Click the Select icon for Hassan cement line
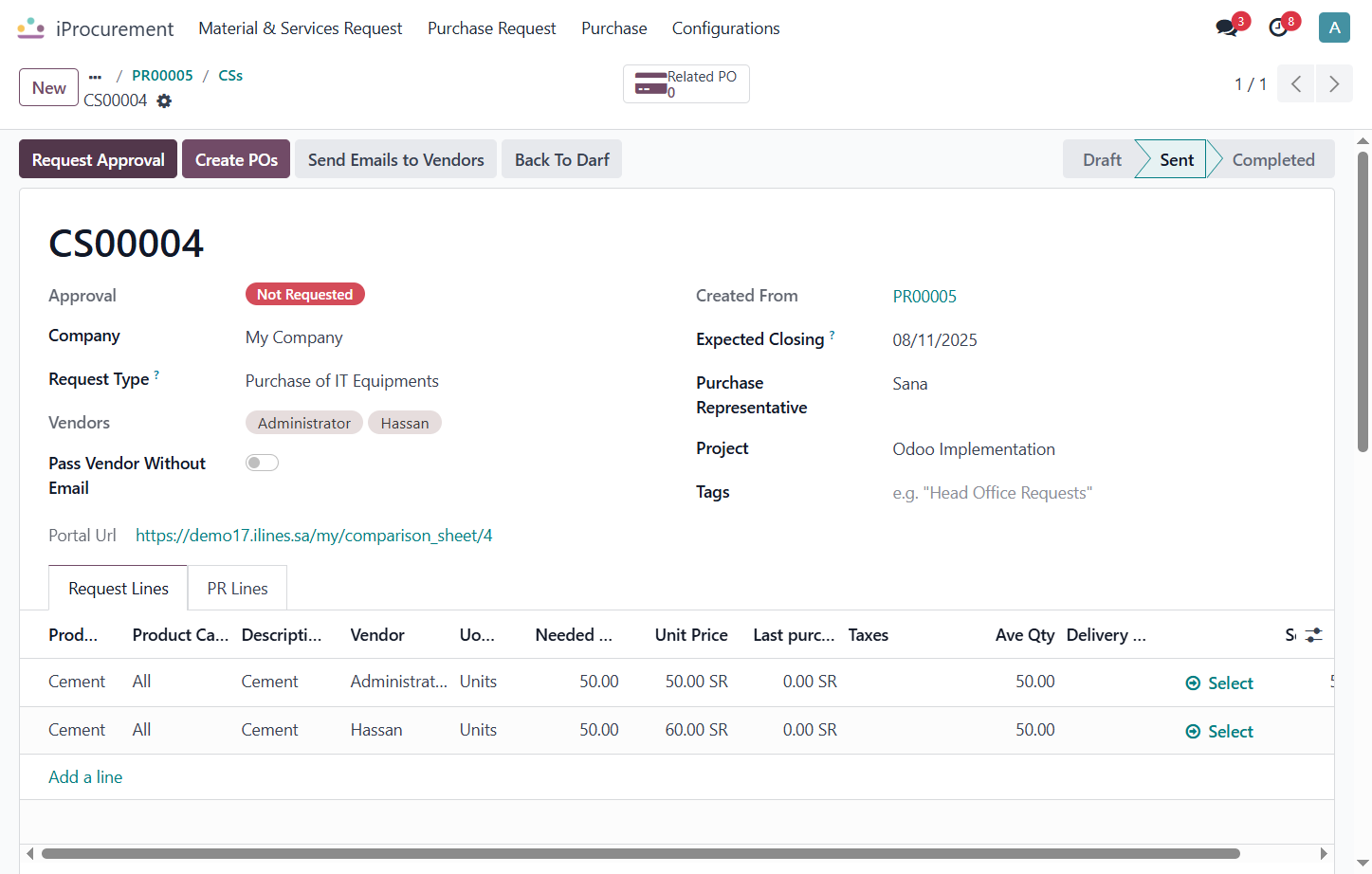Screen dimensions: 1372x874 (x=1193, y=732)
